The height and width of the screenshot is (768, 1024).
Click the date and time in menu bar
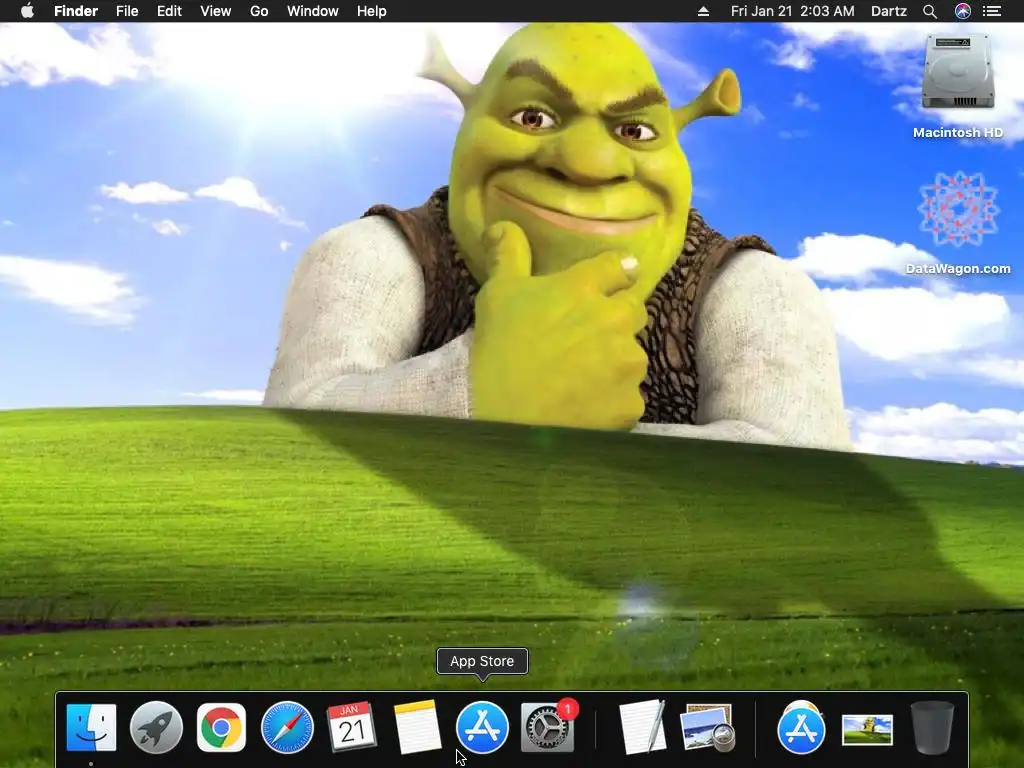click(x=793, y=11)
